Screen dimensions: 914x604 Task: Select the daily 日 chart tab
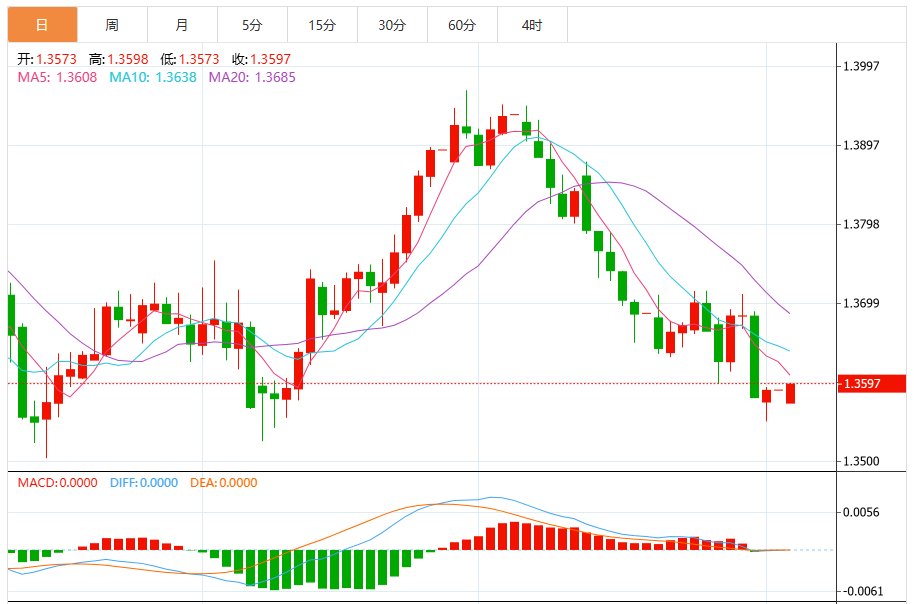point(43,25)
